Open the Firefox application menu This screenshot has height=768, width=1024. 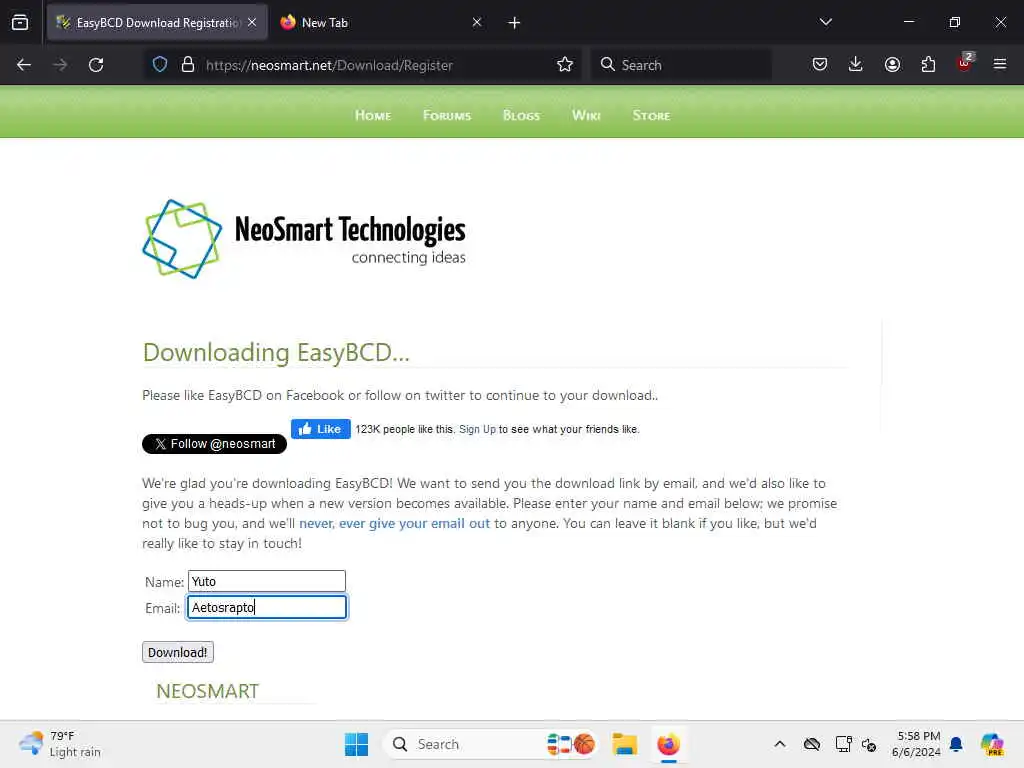(1000, 64)
